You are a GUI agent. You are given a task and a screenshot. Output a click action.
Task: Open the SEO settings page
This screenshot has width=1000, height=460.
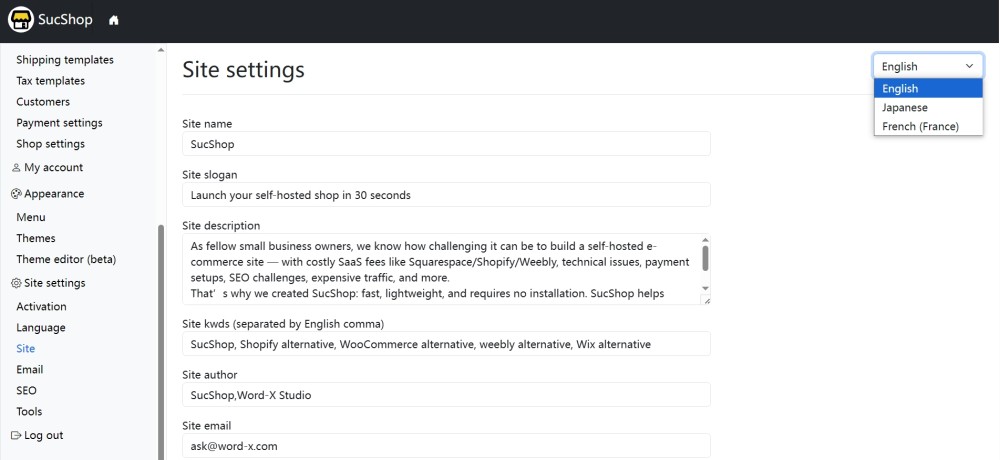[x=26, y=391]
